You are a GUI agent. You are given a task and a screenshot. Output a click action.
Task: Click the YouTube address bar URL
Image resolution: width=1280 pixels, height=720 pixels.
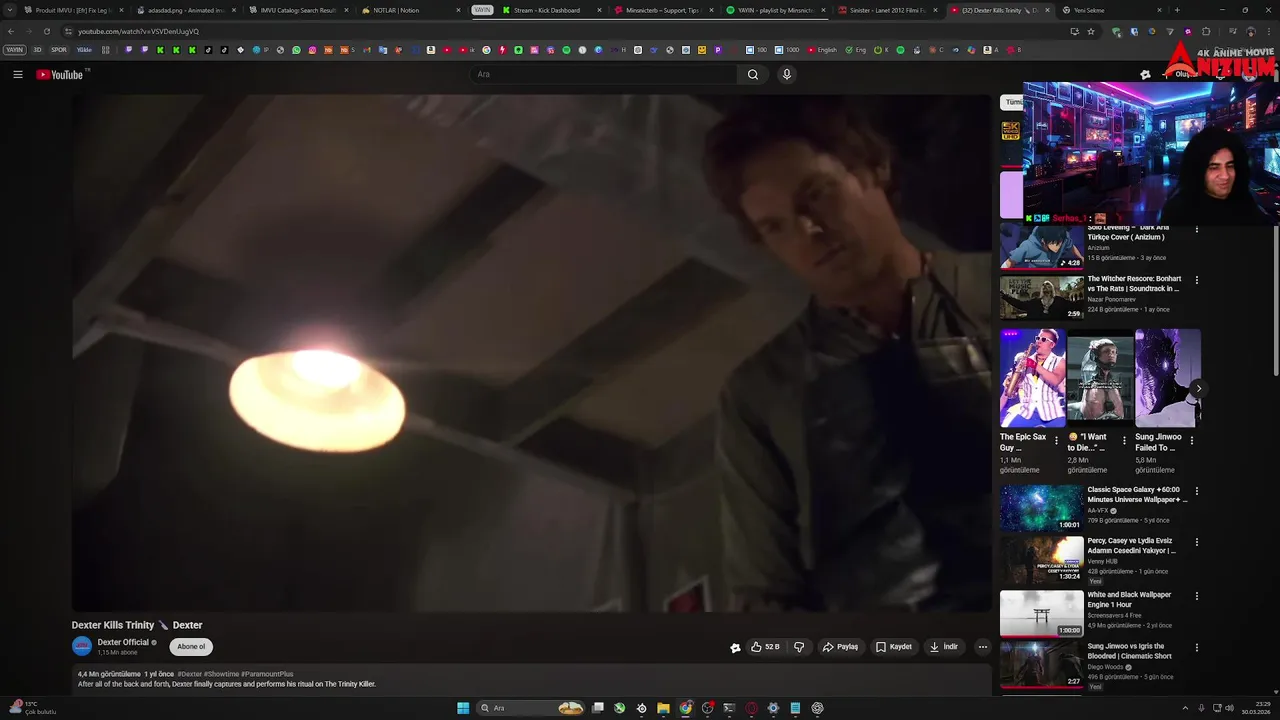[x=138, y=31]
